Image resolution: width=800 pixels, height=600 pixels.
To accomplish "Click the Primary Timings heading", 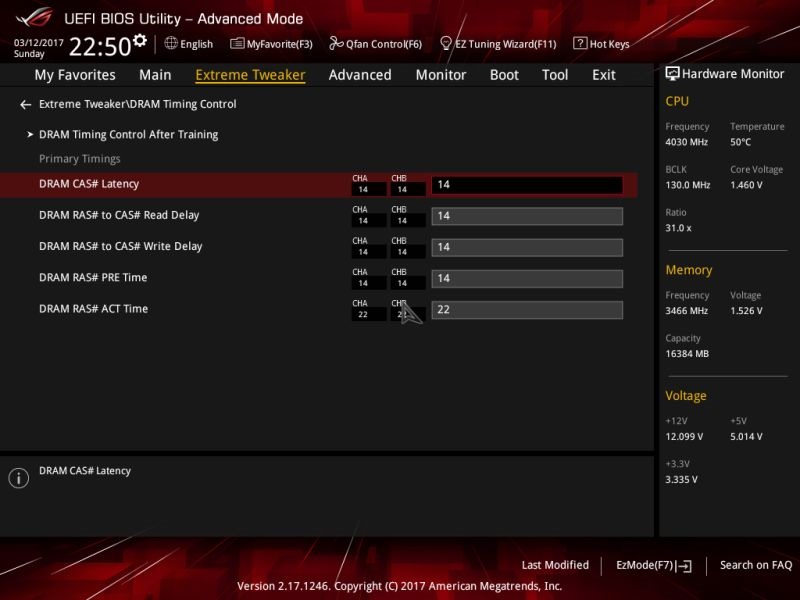I will [80, 159].
